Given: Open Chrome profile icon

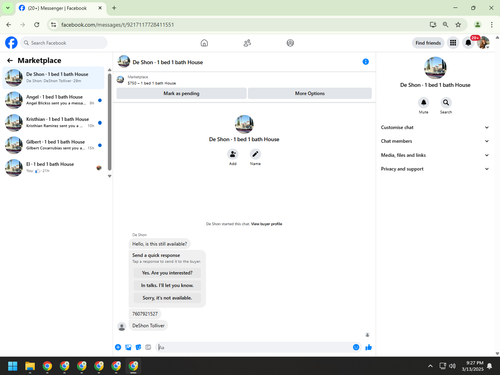Looking at the screenshot, I should click(x=478, y=25).
